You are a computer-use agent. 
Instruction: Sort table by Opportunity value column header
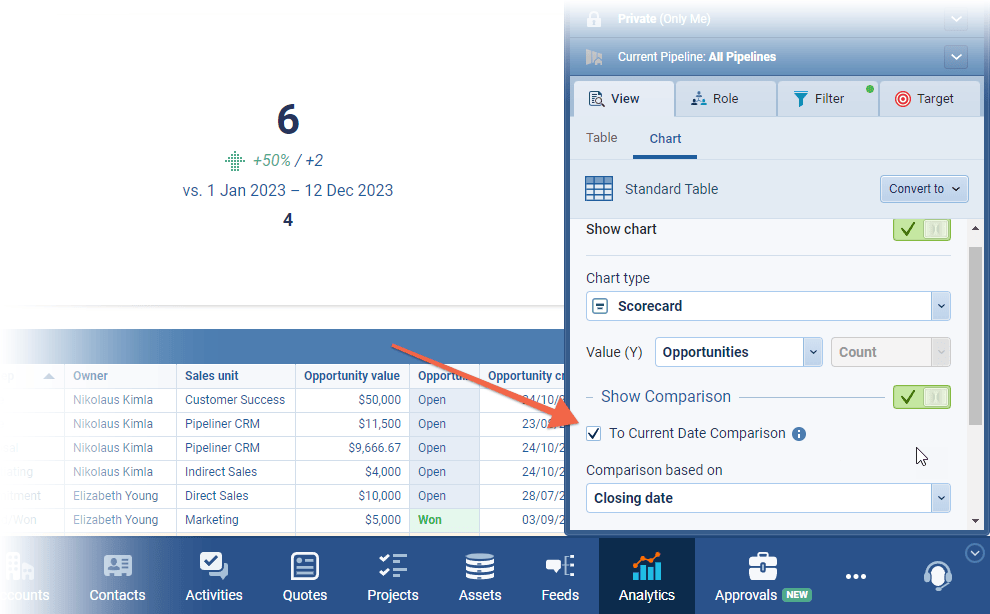click(351, 376)
